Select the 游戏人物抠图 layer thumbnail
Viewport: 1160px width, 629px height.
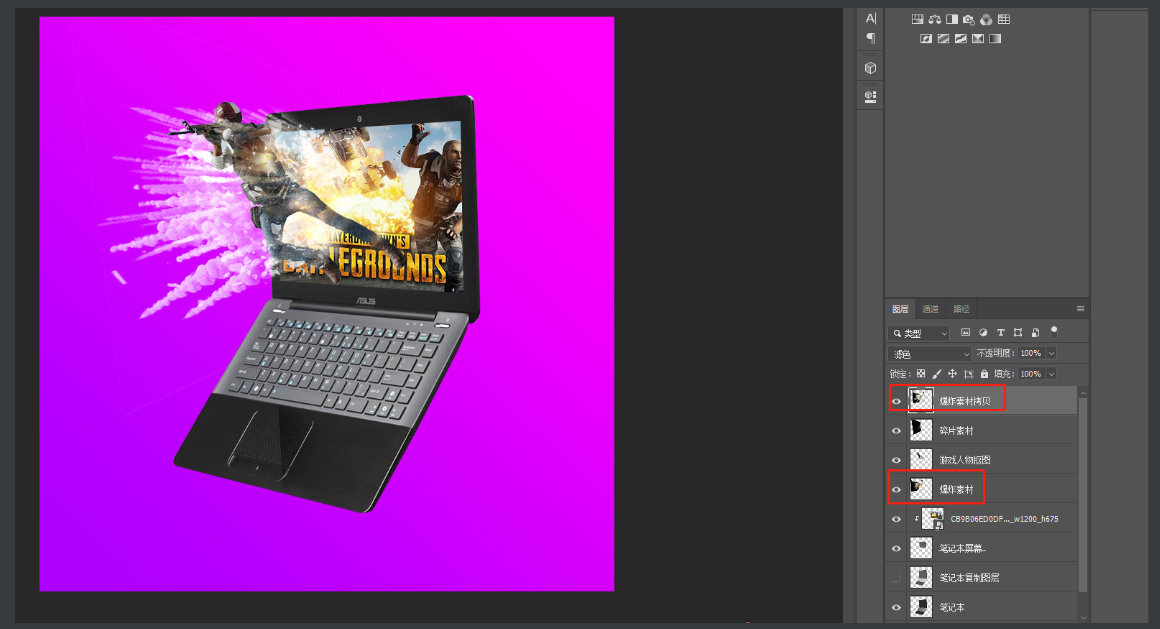[x=921, y=459]
